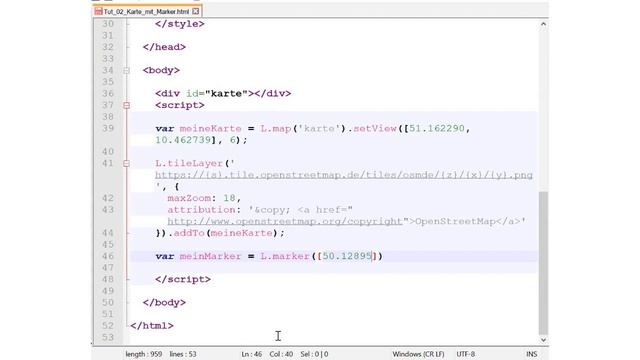640x360 pixels.
Task: Click the scroll down arrow of the editor
Action: pos(543,340)
